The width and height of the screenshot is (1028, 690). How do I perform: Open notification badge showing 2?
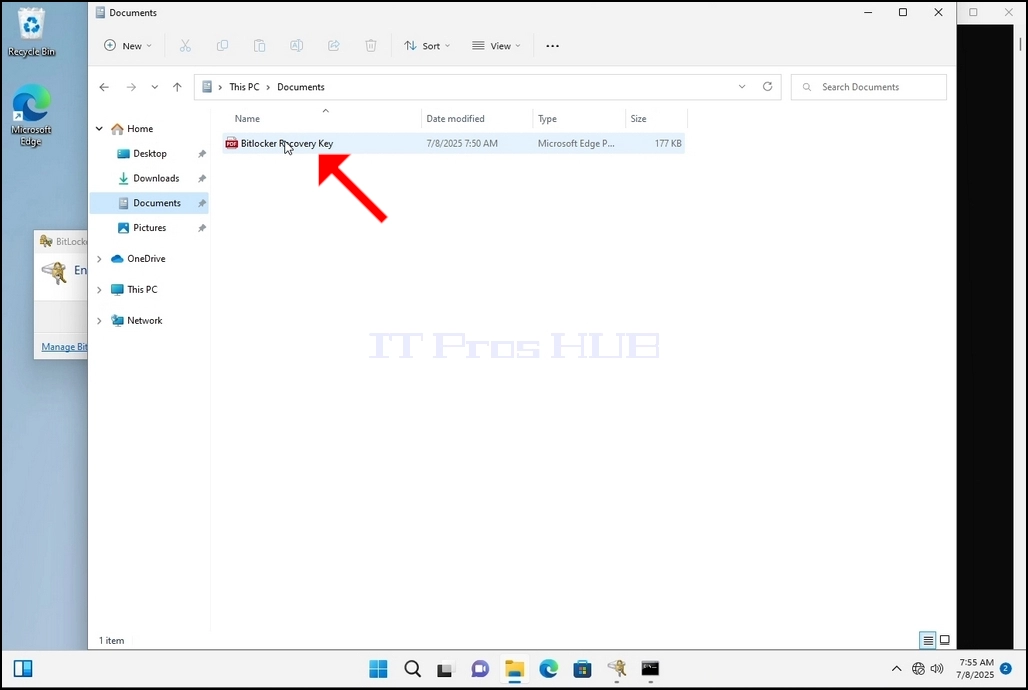coord(1006,668)
